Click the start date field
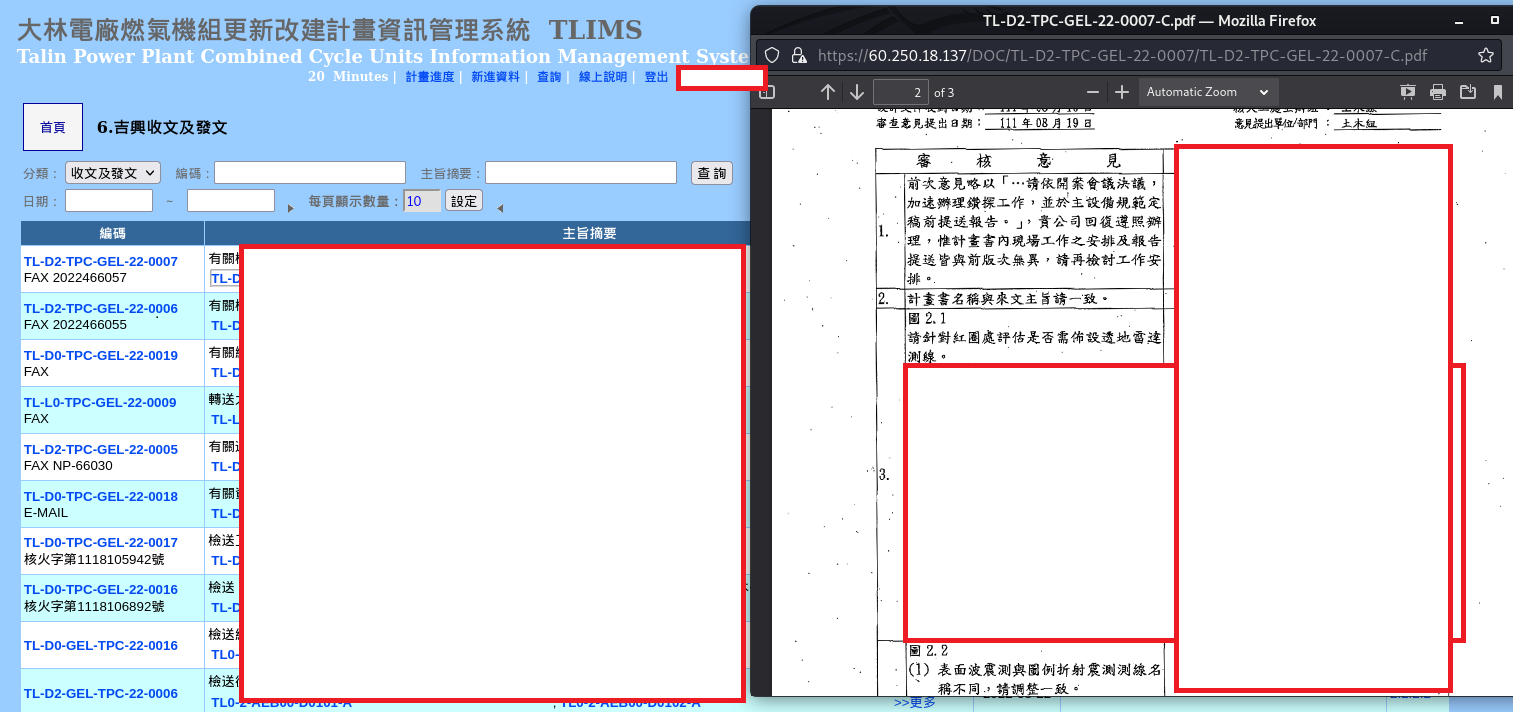 click(109, 201)
